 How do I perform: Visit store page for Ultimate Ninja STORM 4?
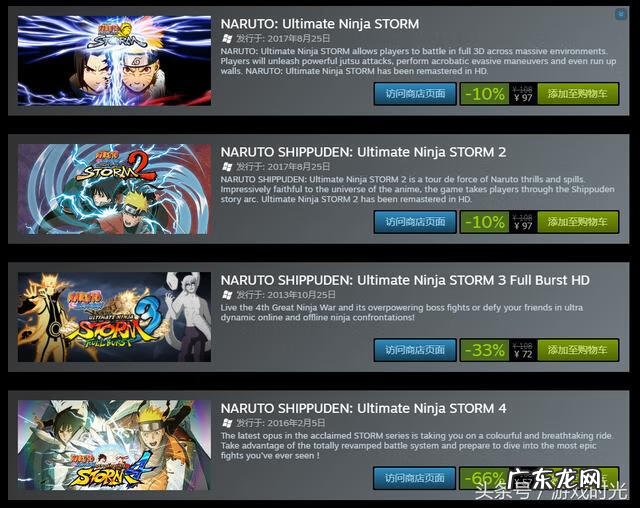[414, 478]
